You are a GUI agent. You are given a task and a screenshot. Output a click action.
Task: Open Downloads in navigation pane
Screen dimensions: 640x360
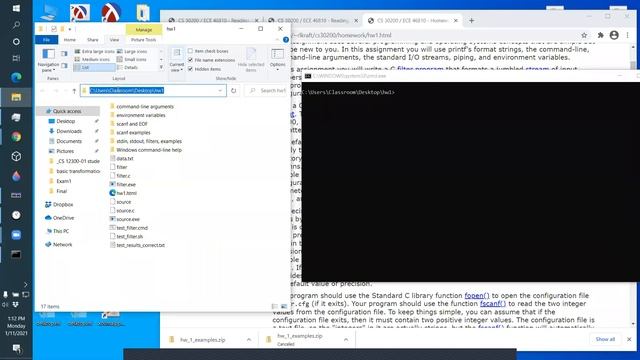point(69,131)
